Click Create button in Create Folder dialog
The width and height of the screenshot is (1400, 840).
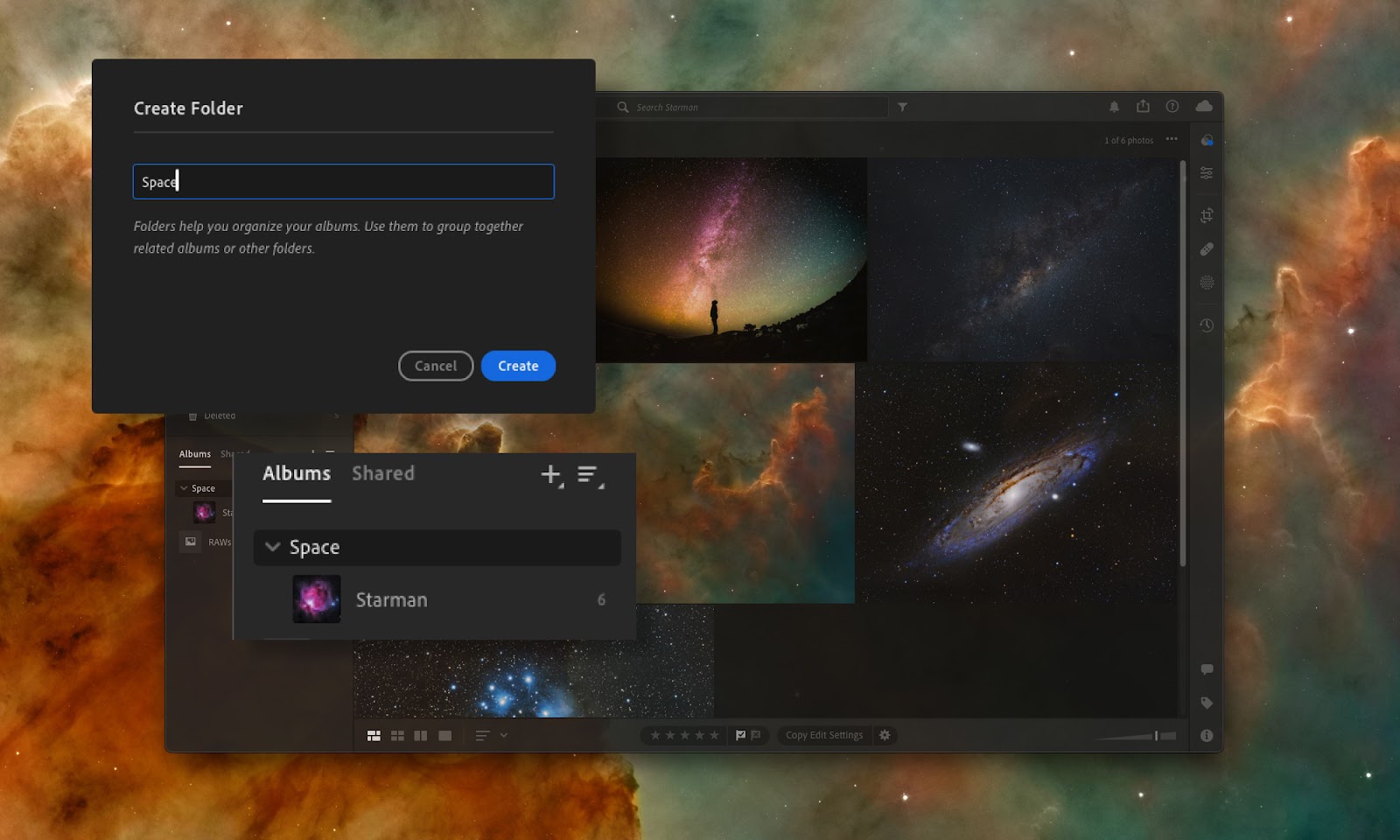point(518,366)
